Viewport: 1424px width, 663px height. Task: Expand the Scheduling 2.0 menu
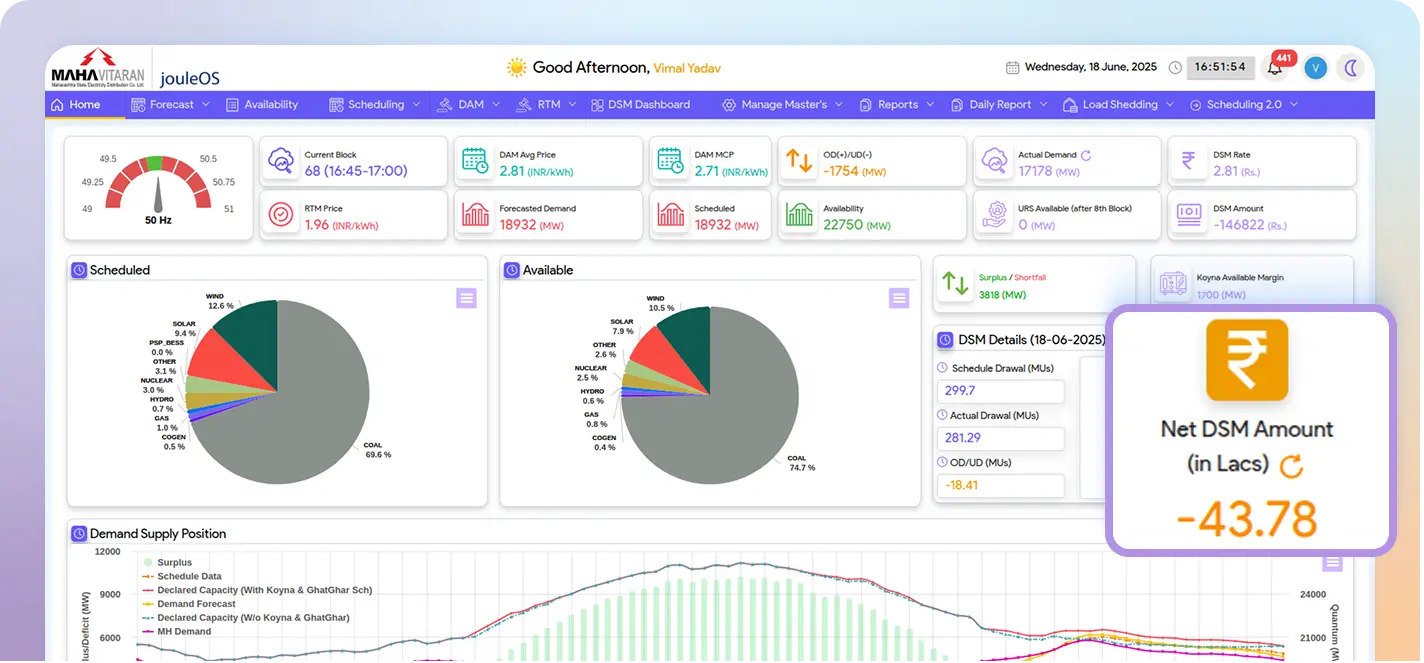[x=1244, y=104]
